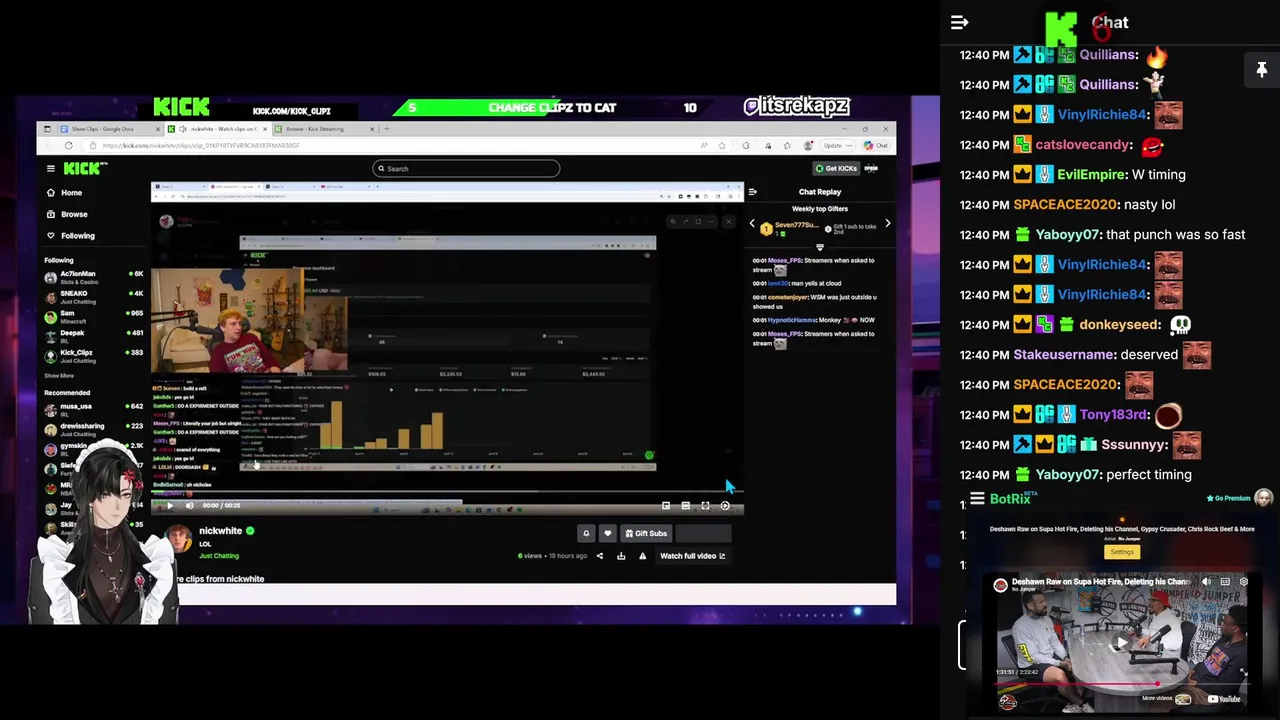This screenshot has height=720, width=1280.
Task: Play the YouTube video in the BotRix player
Action: click(1121, 641)
